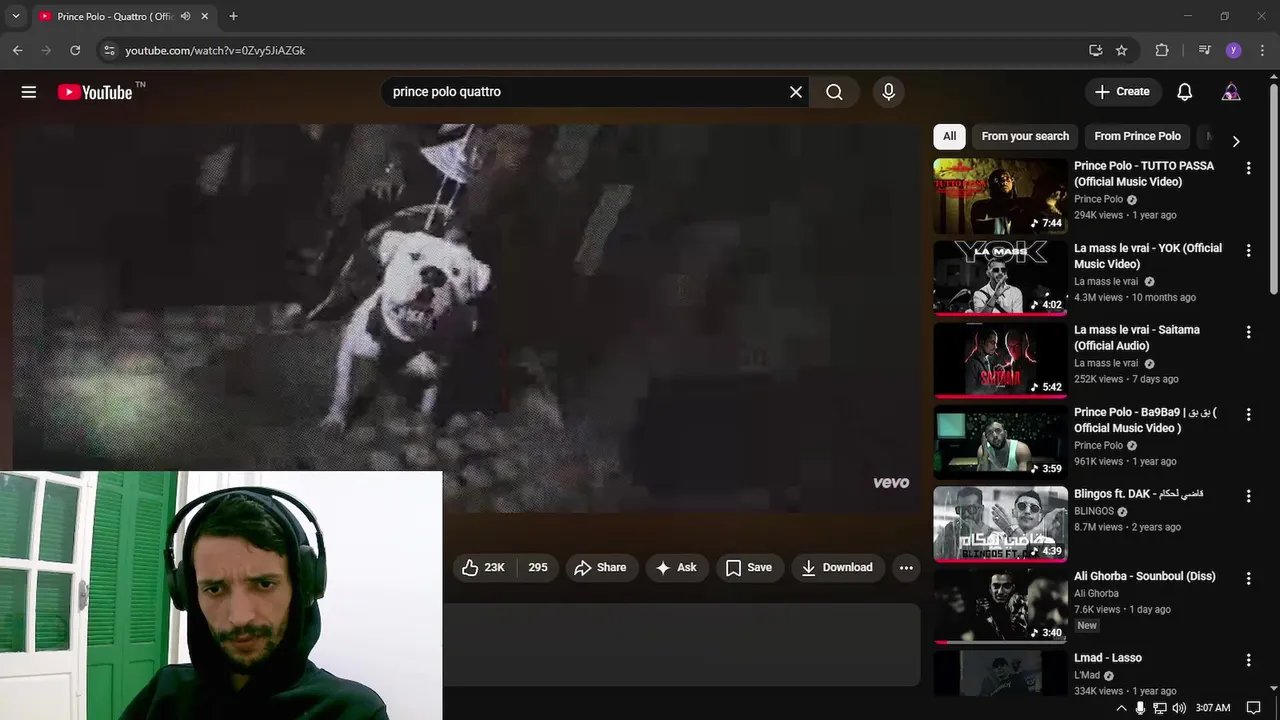Open the Lmad - Lasso video title
The width and height of the screenshot is (1280, 720).
click(1108, 658)
